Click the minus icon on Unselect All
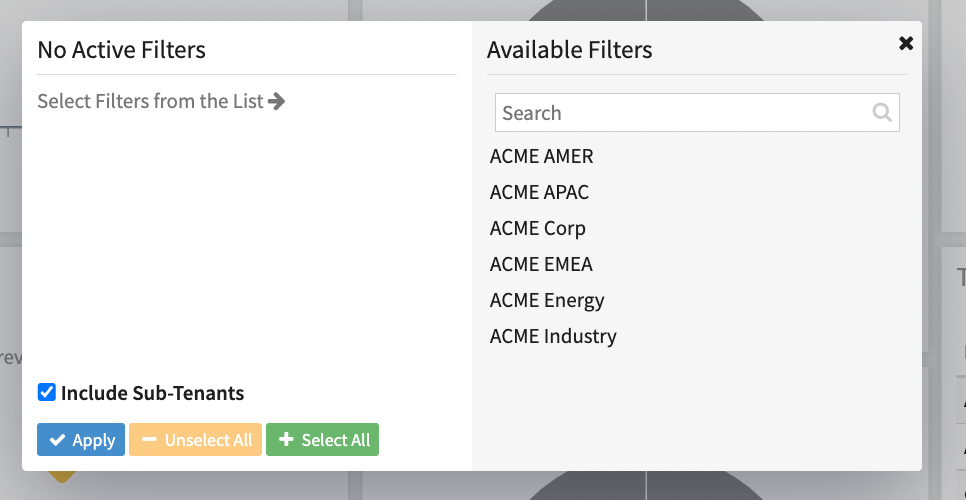 (x=149, y=440)
